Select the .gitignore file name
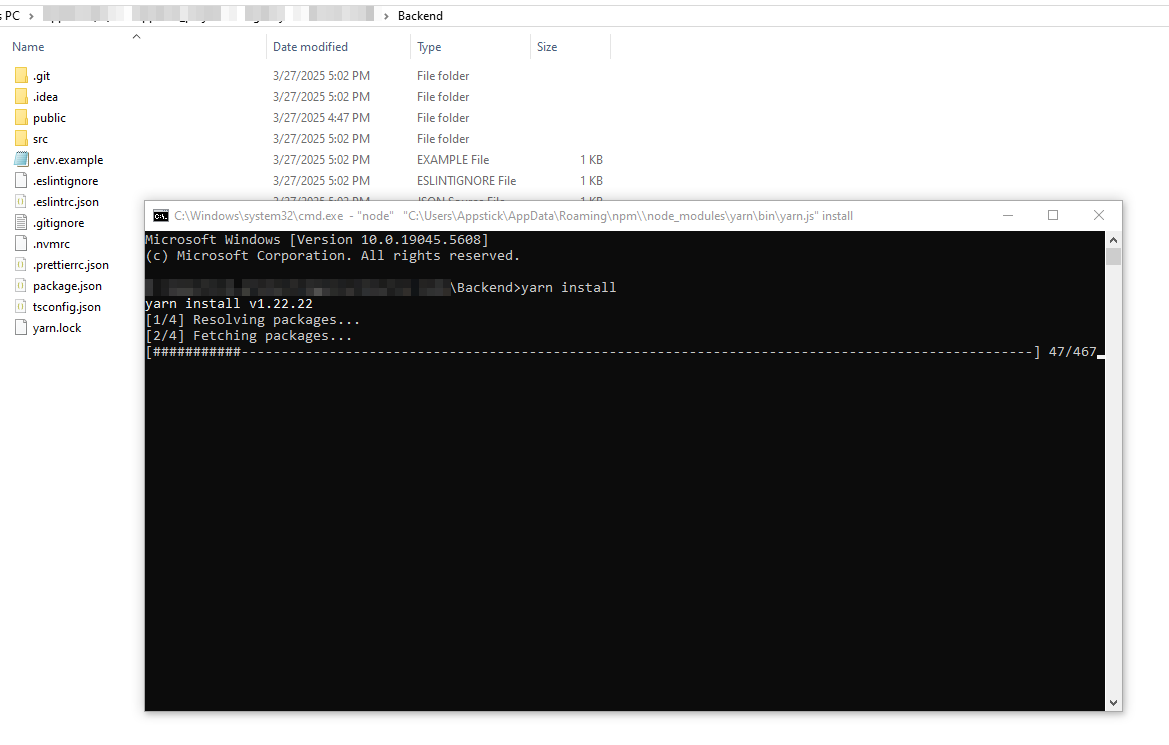Image resolution: width=1169 pixels, height=745 pixels. (58, 223)
